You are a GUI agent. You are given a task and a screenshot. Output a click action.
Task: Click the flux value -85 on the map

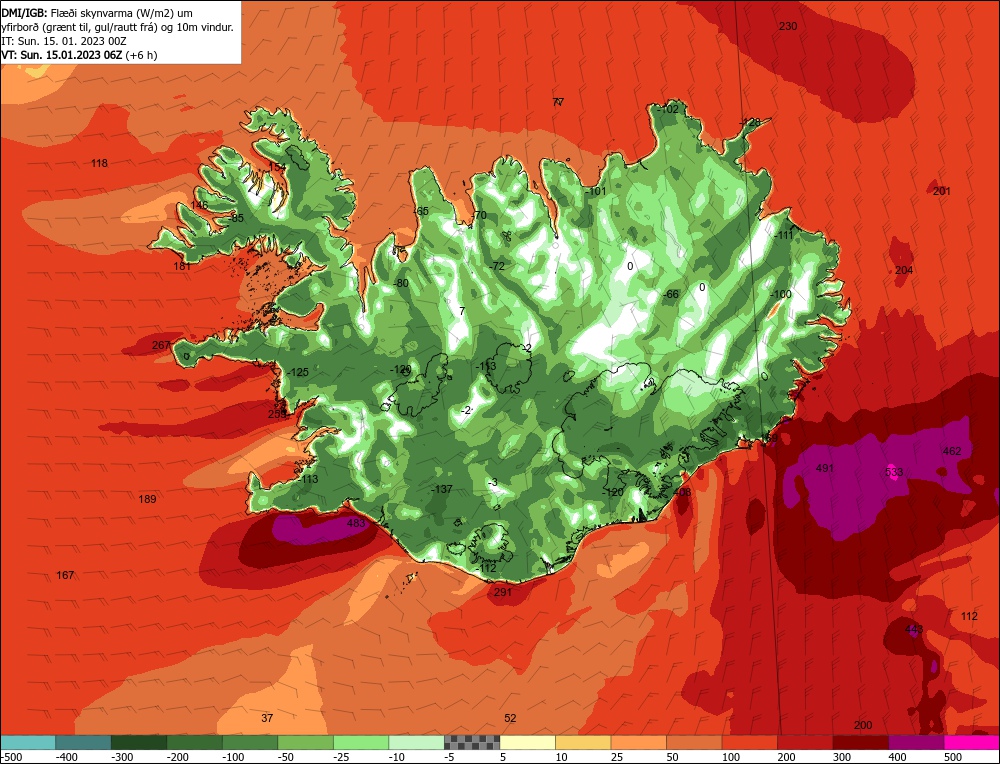click(236, 218)
